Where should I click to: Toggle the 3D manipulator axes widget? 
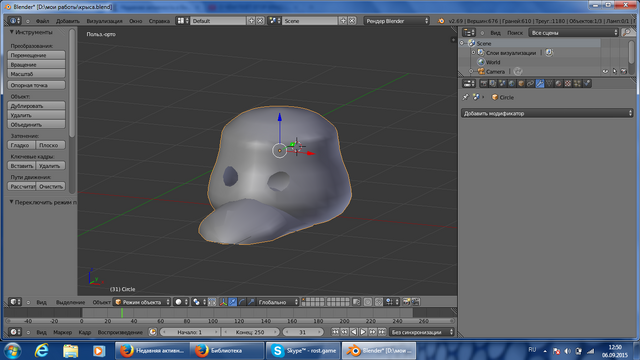[x=223, y=302]
